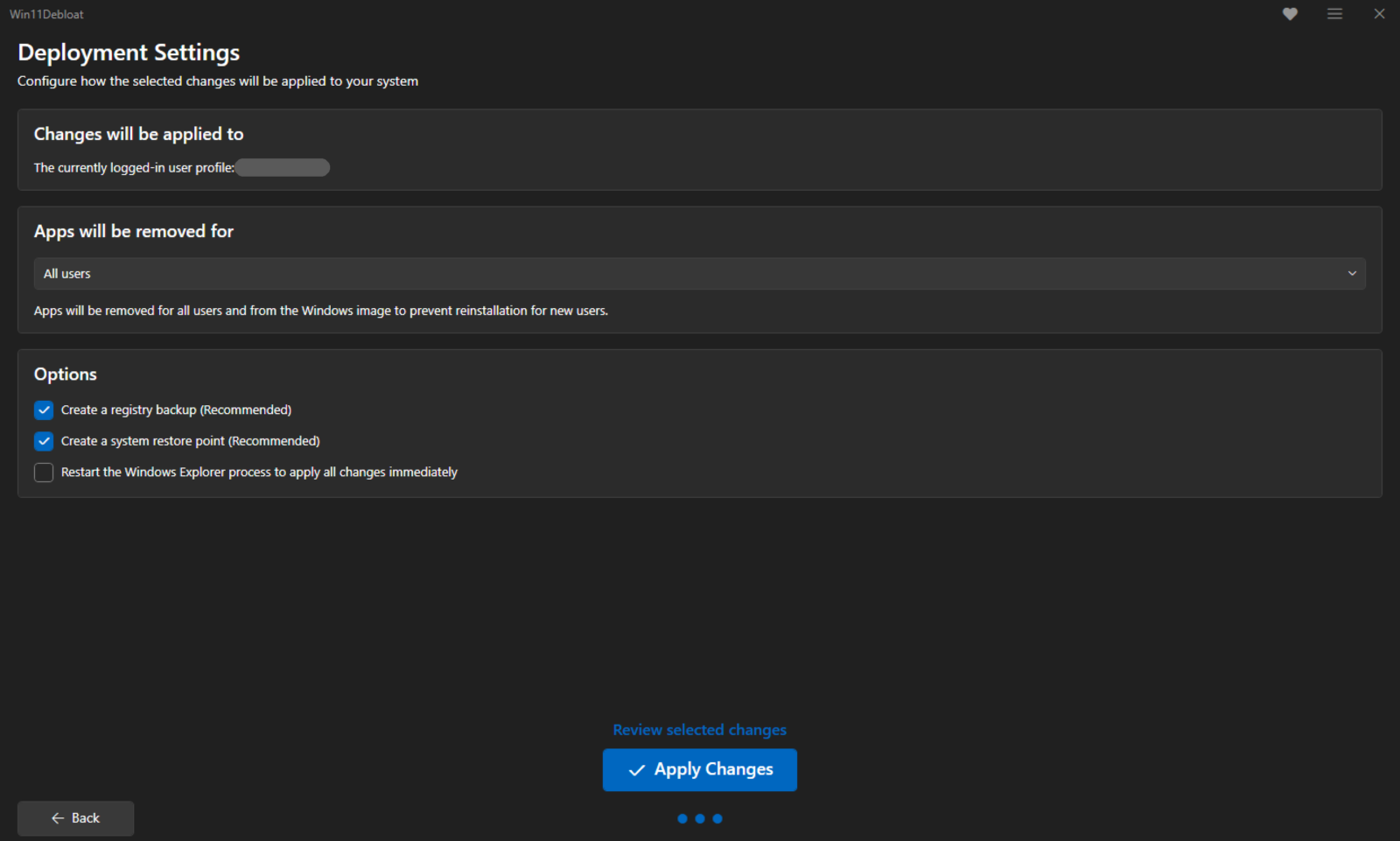Click the Options section title
Viewport: 1400px width, 841px height.
tap(66, 375)
